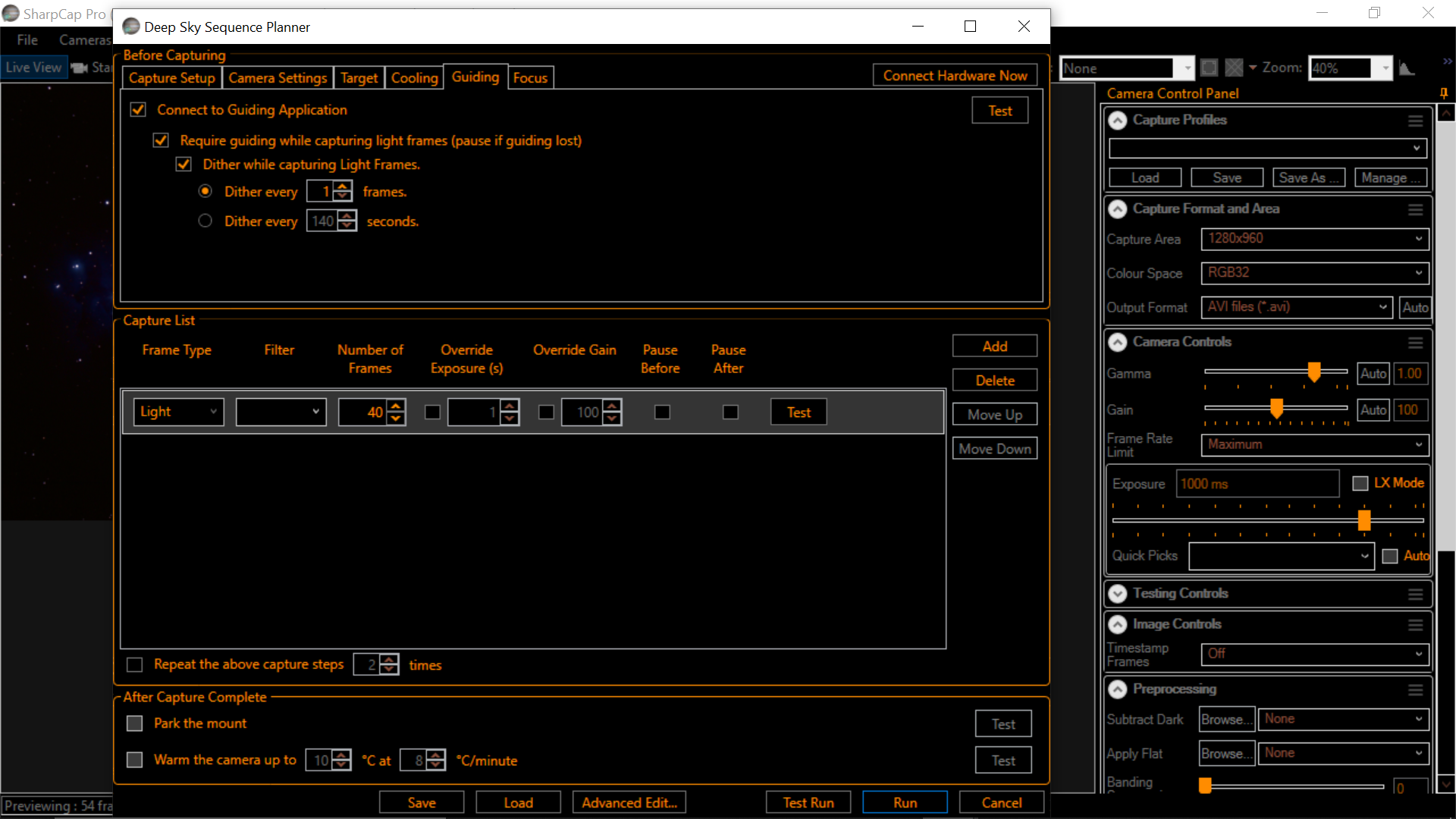Increase Number of Frames spinner

pos(396,406)
